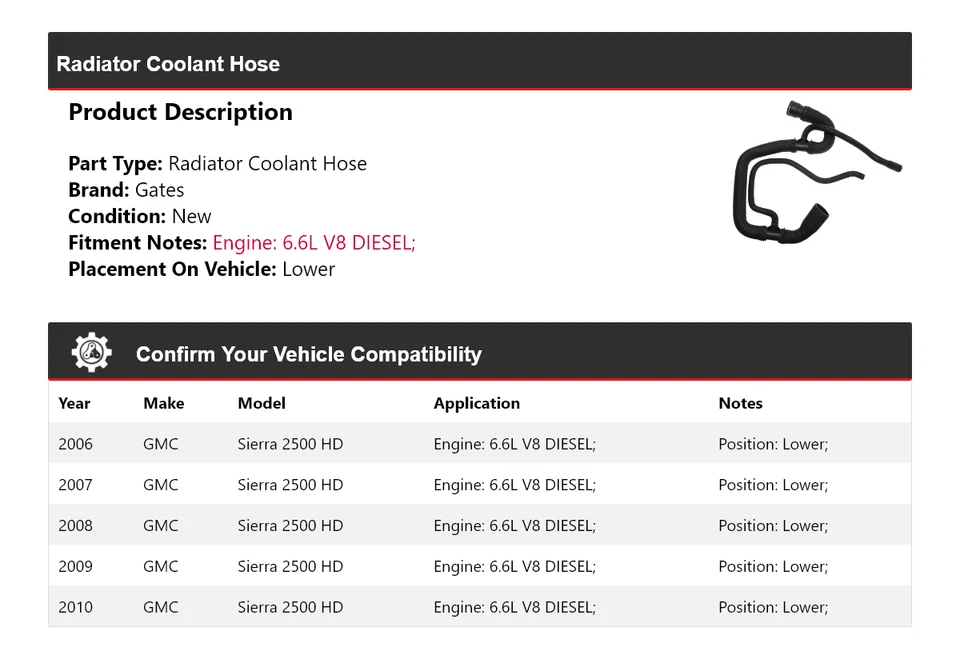Image resolution: width=960 pixels, height=659 pixels.
Task: Click the Application column header
Action: coord(477,403)
